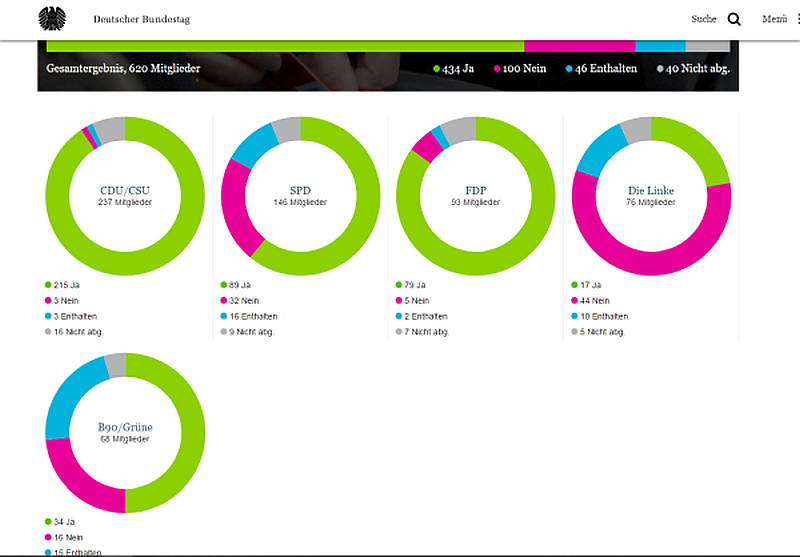Click the Suche label
Viewport: 800px width, 557px height.
704,19
